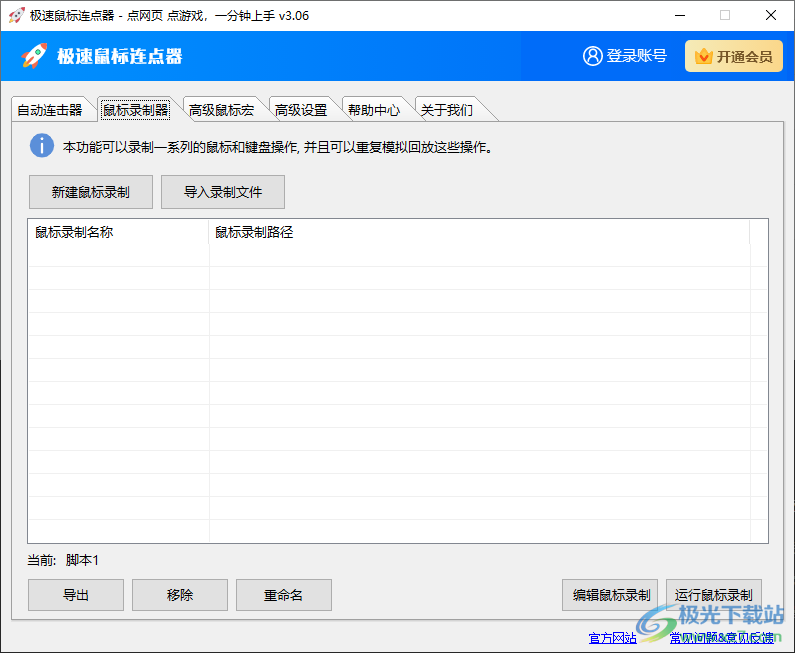Open the 常见问题&意见反馈 link

[x=722, y=638]
